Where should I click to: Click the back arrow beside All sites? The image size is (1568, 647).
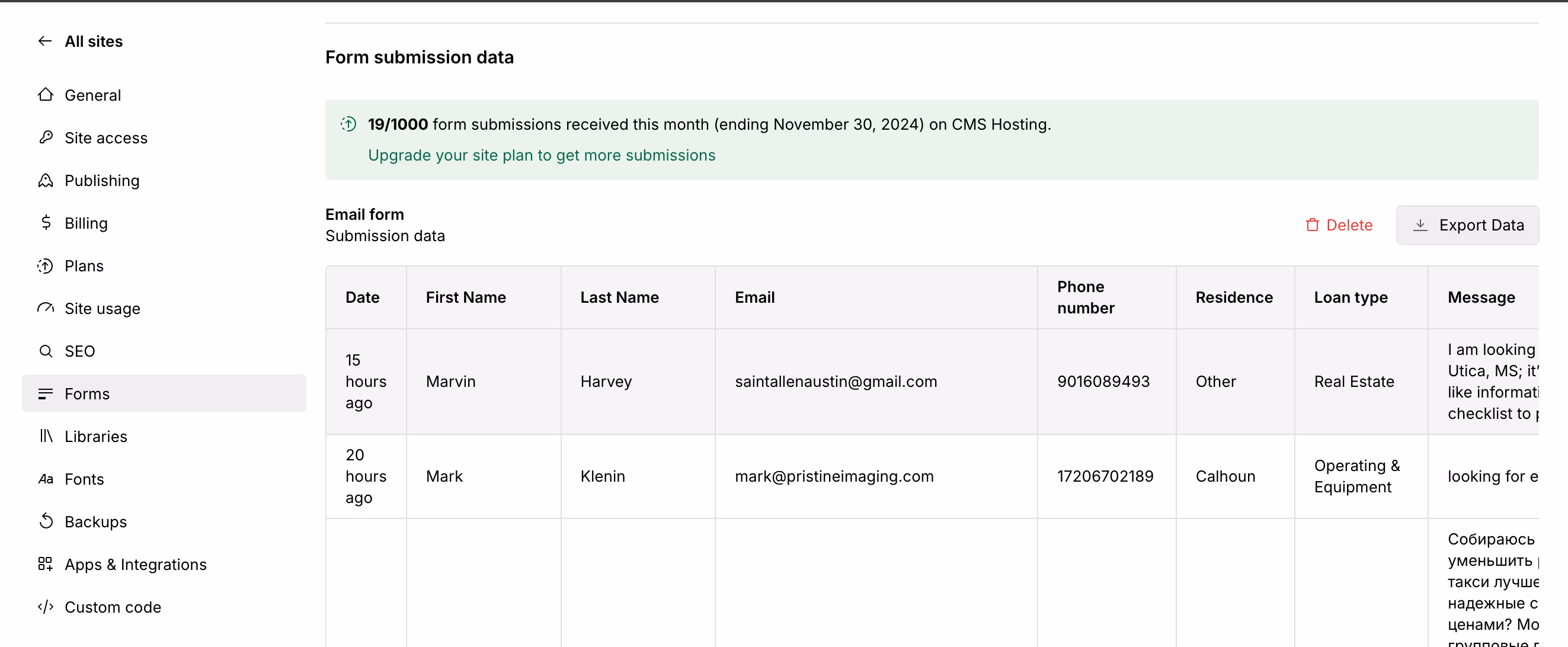(x=45, y=41)
